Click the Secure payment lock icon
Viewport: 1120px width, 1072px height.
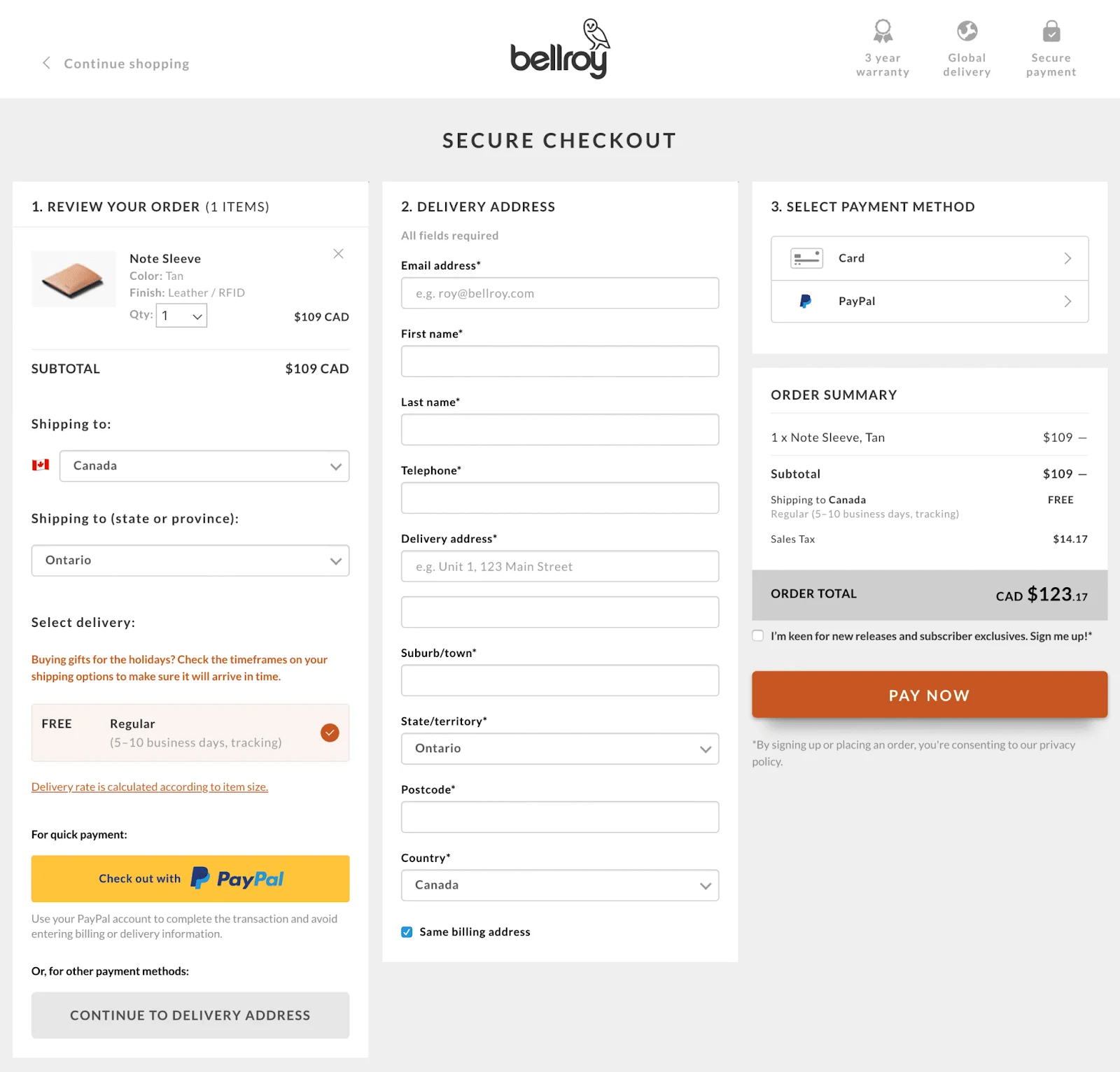[1051, 30]
